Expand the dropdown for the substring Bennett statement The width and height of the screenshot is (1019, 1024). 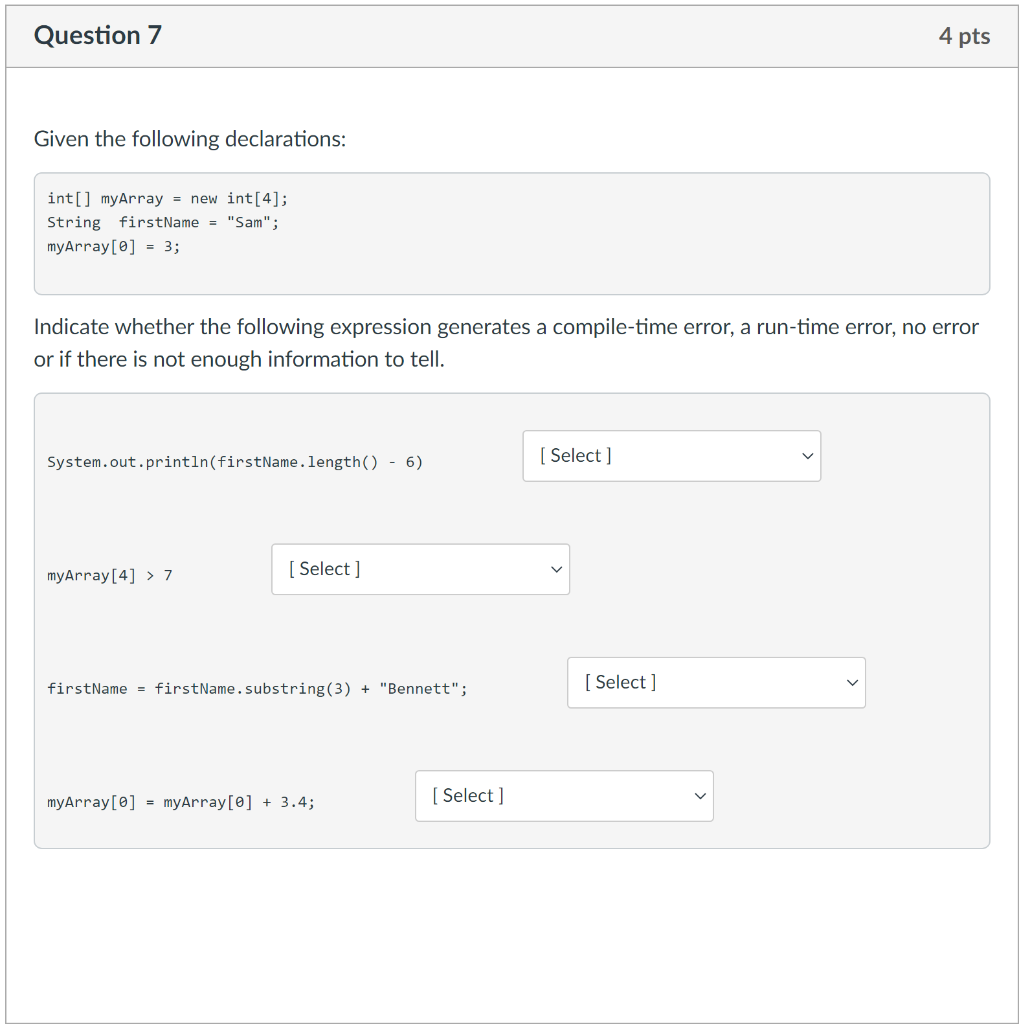point(717,682)
